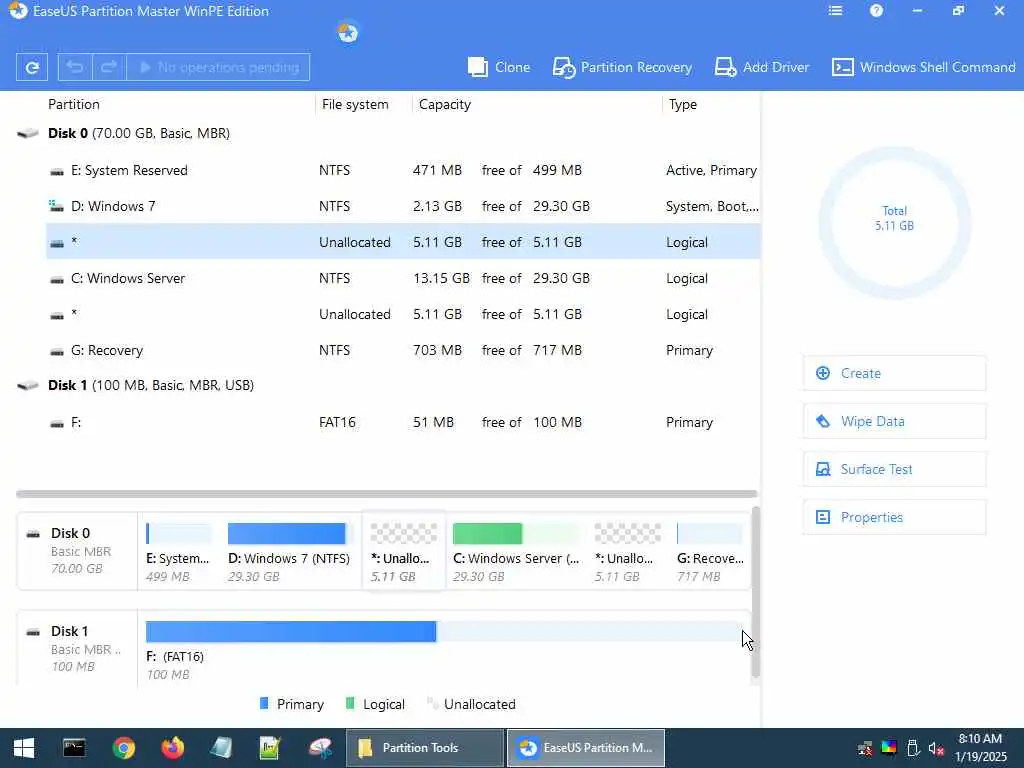Image resolution: width=1024 pixels, height=768 pixels.
Task: Click the EaseUS Partition M... taskbar button
Action: pos(586,748)
